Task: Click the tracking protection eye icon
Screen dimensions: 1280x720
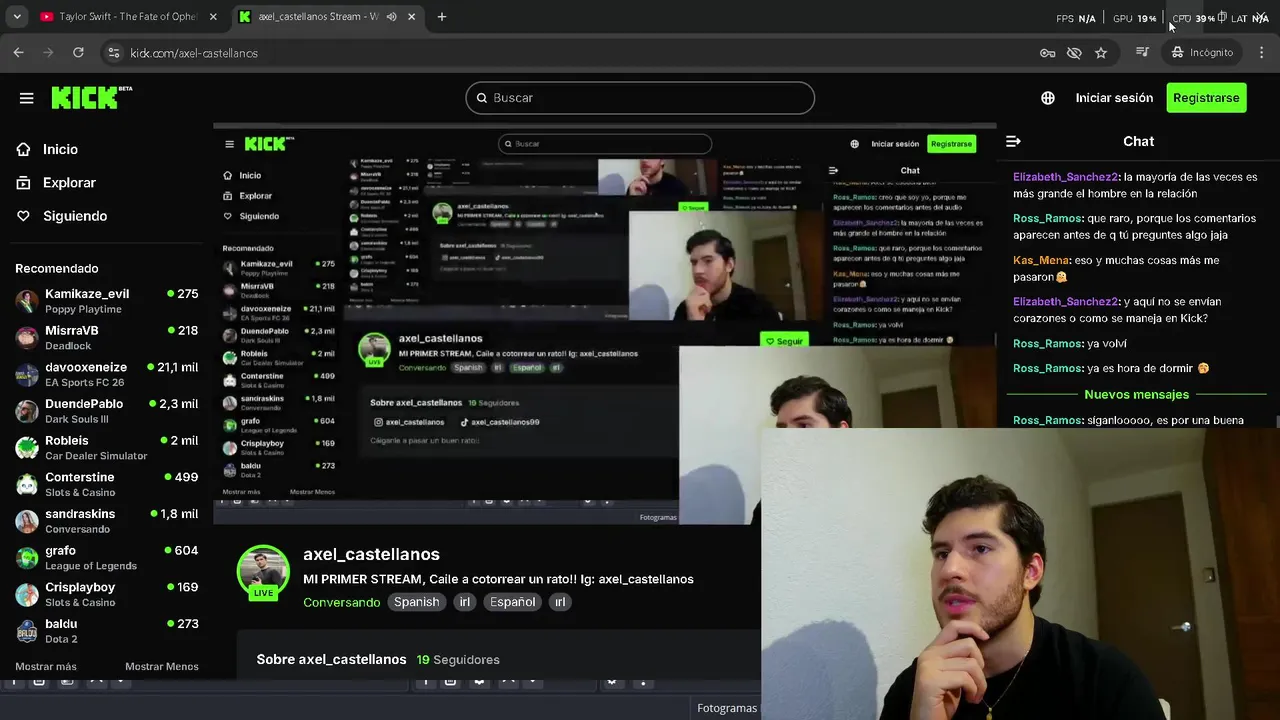Action: coord(1074,53)
